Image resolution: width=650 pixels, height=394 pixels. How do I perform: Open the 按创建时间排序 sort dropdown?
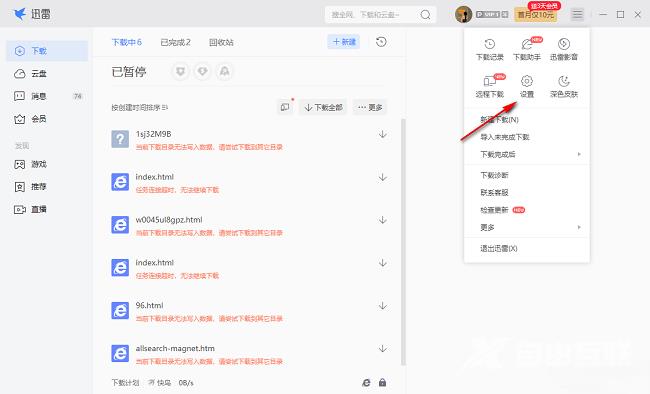140,107
